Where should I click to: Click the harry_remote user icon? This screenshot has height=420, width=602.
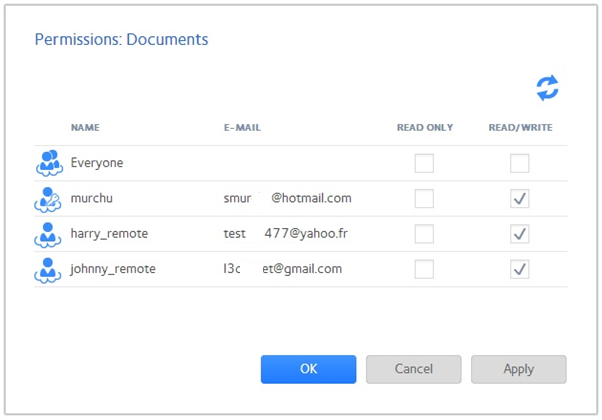pyautogui.click(x=48, y=234)
